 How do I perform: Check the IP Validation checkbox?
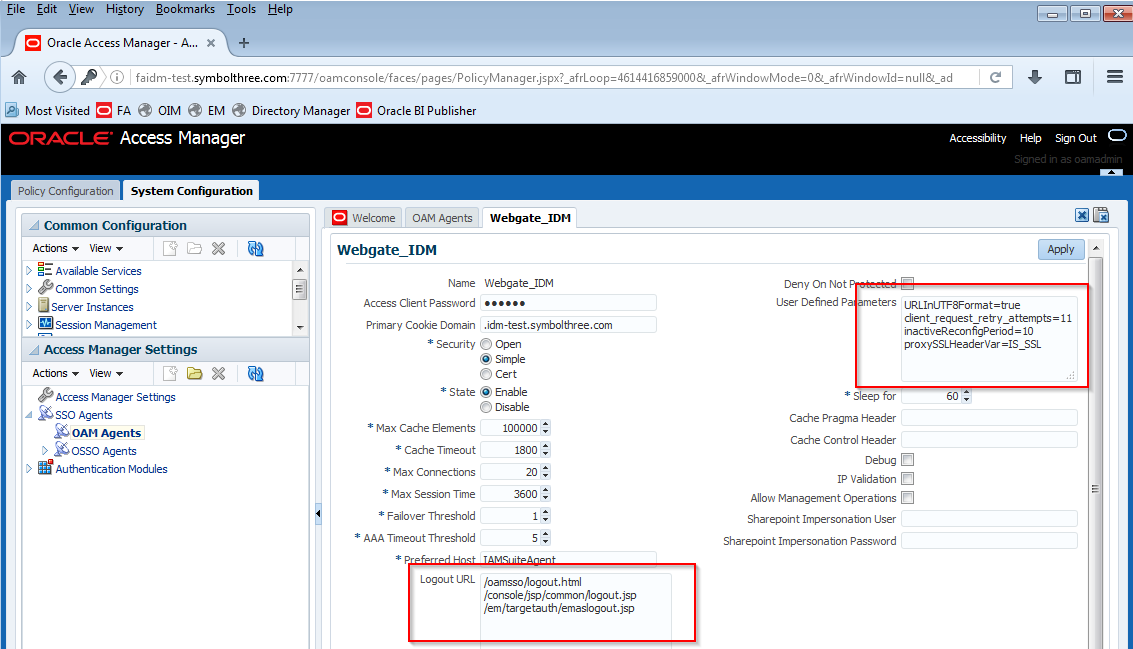coord(907,479)
